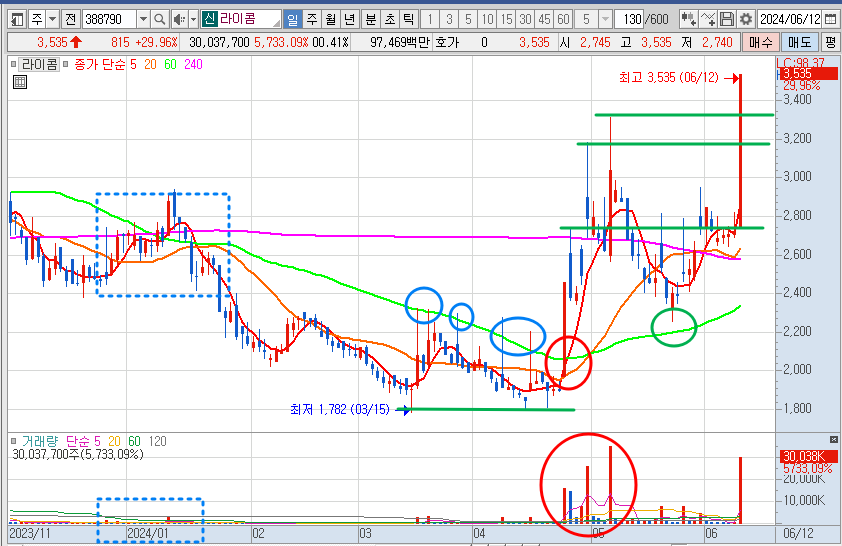Click the 라이콤 stock name field
Image resolution: width=842 pixels, height=546 pixels.
pos(241,20)
